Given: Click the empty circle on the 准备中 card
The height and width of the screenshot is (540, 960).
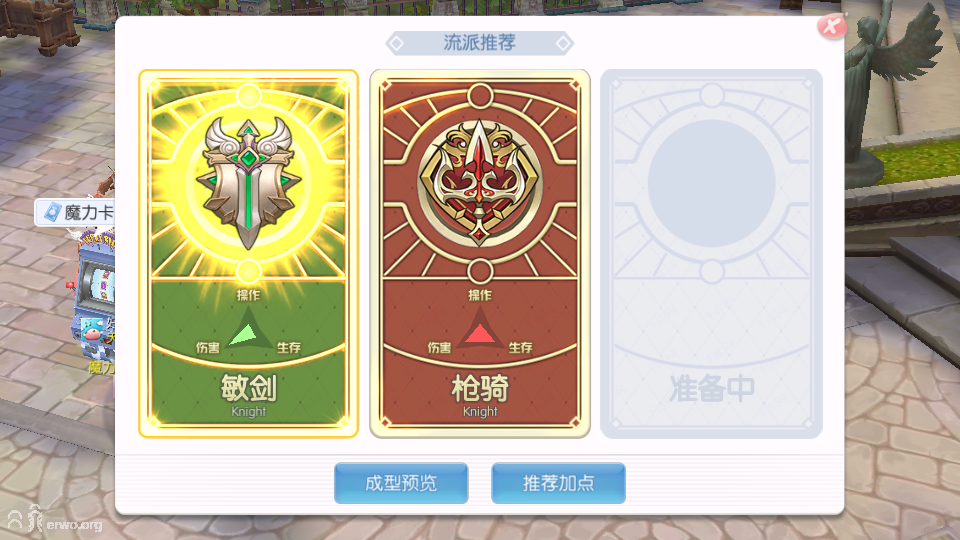Looking at the screenshot, I should coord(711,183).
